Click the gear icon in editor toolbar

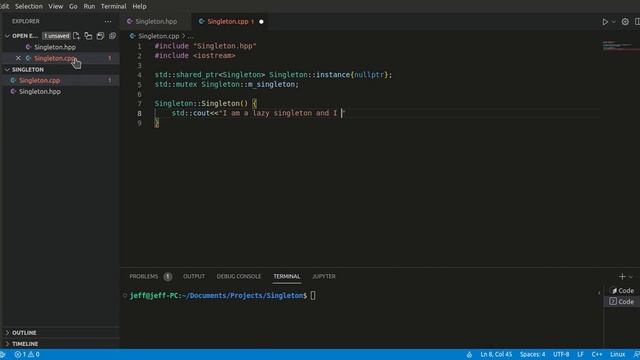pos(625,22)
